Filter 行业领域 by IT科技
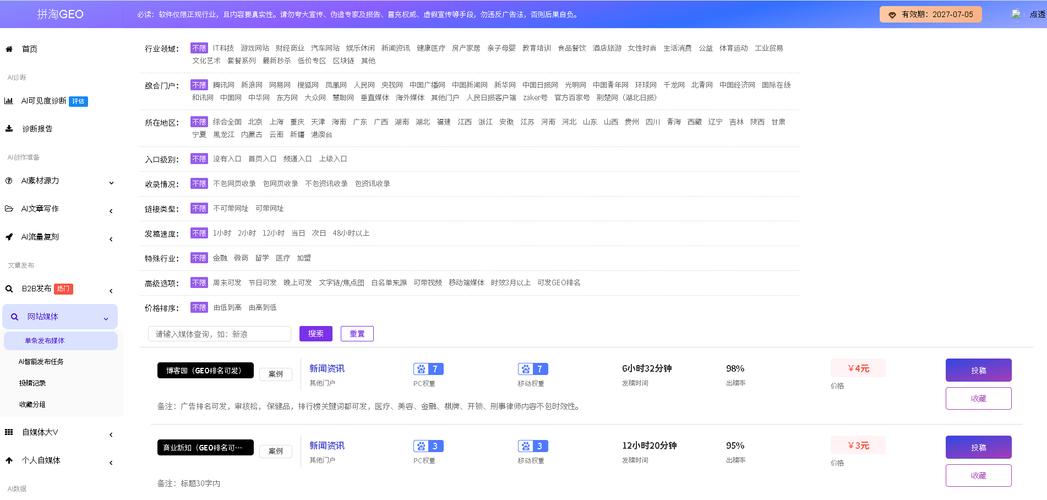The width and height of the screenshot is (1047, 500). coord(223,48)
